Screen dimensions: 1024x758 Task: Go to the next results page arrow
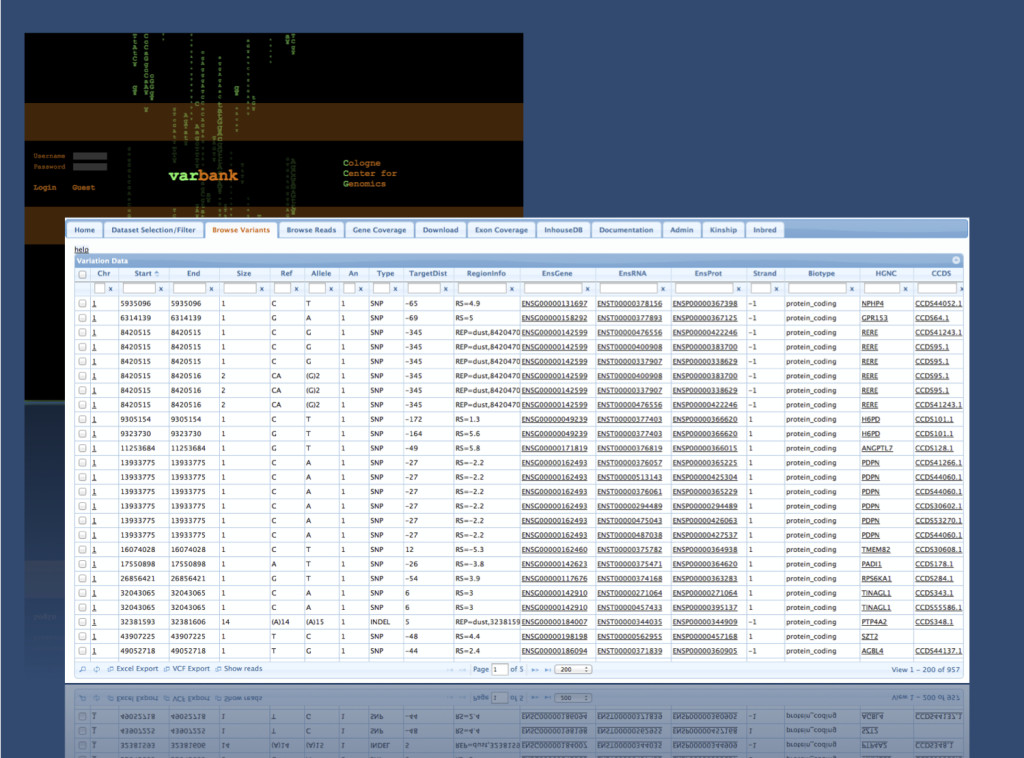pyautogui.click(x=535, y=669)
